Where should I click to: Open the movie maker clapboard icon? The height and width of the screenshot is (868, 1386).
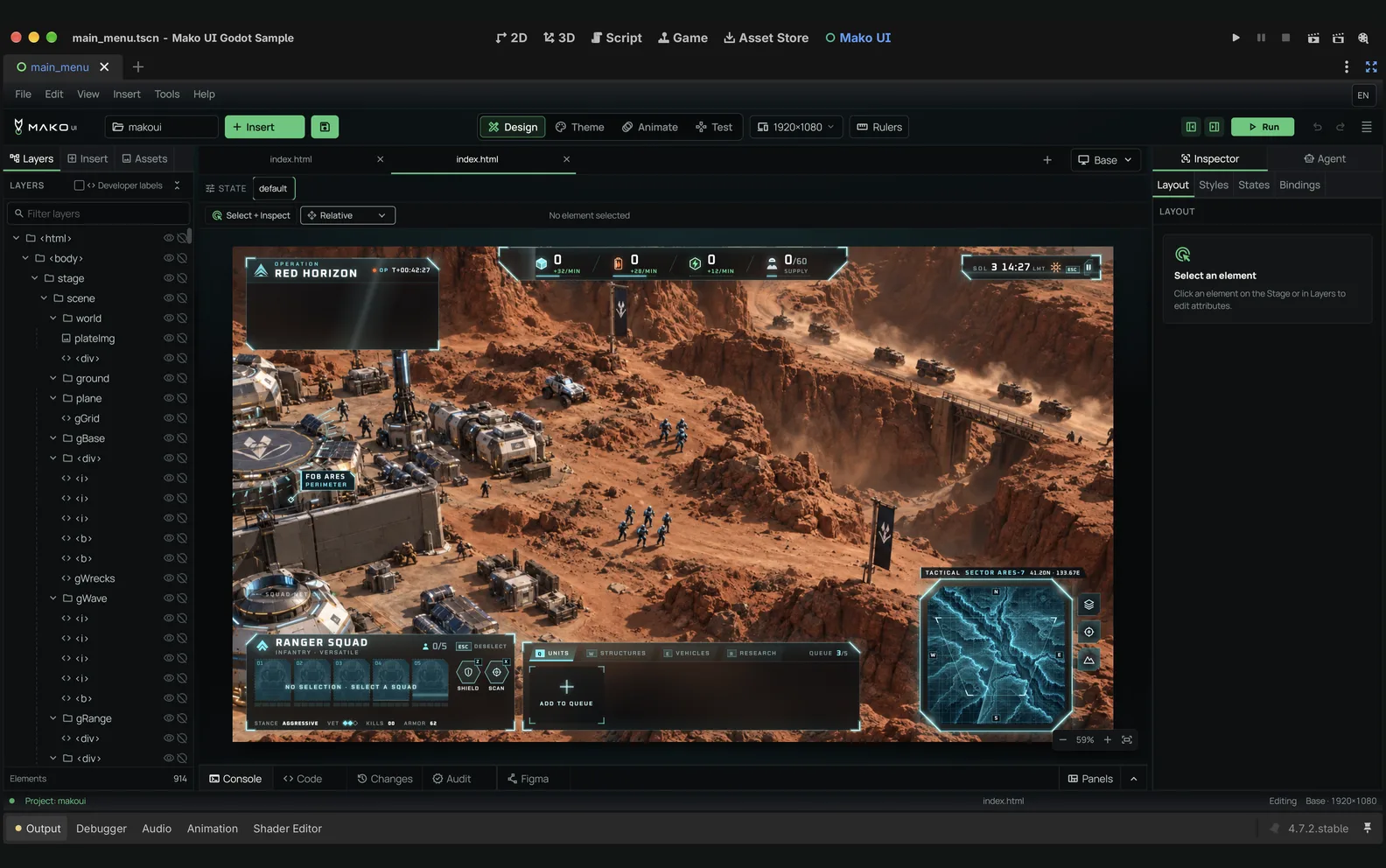pos(1312,38)
